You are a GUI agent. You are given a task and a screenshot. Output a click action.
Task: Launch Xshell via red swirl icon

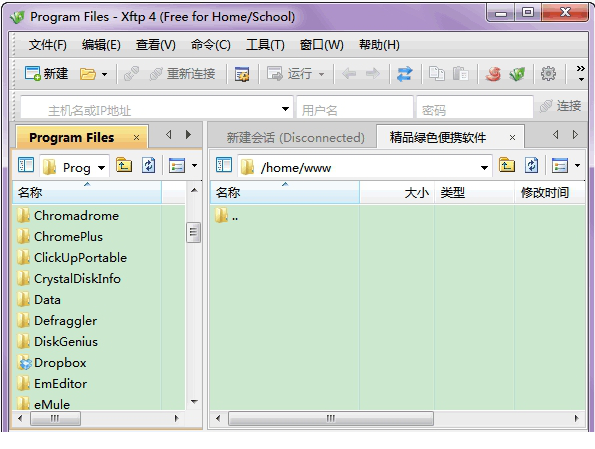pos(493,74)
